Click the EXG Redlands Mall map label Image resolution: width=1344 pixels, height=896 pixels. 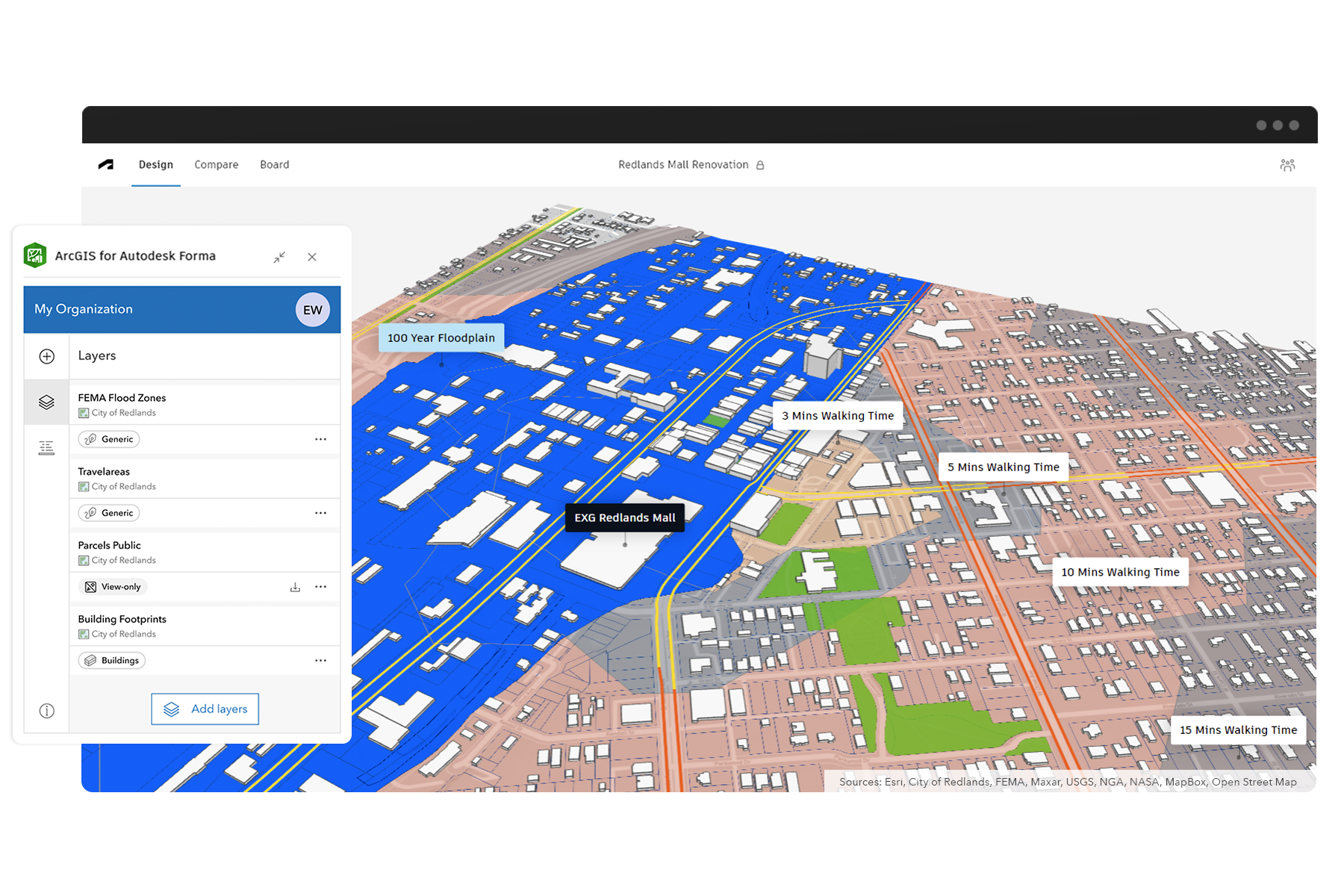click(625, 518)
